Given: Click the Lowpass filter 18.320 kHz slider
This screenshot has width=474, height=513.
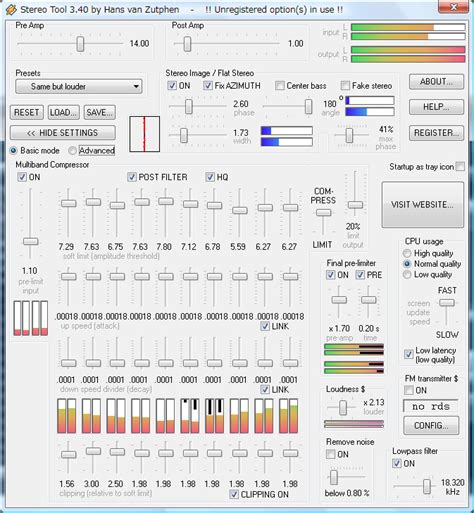Looking at the screenshot, I should 427,486.
